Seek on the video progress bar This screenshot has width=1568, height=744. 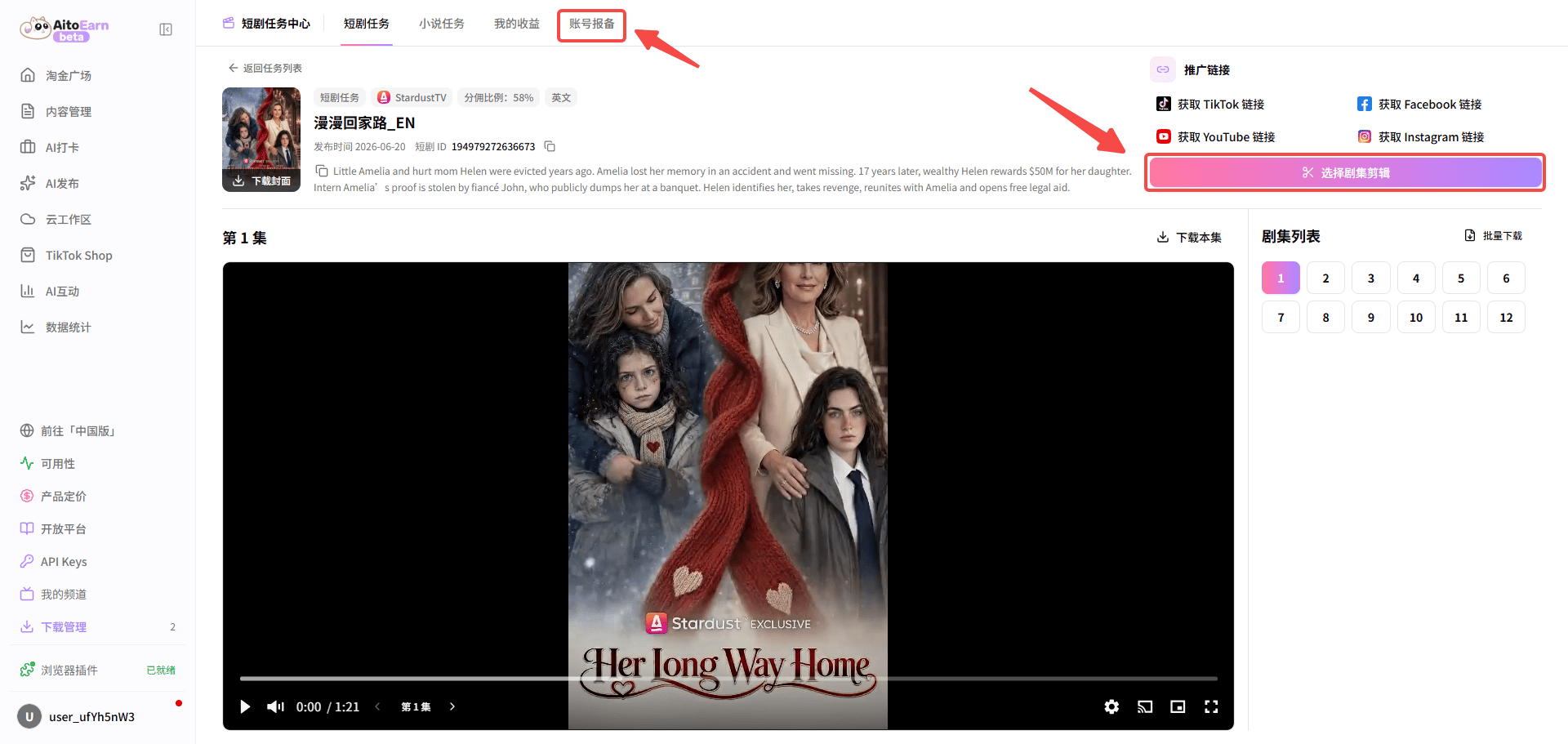[x=728, y=678]
